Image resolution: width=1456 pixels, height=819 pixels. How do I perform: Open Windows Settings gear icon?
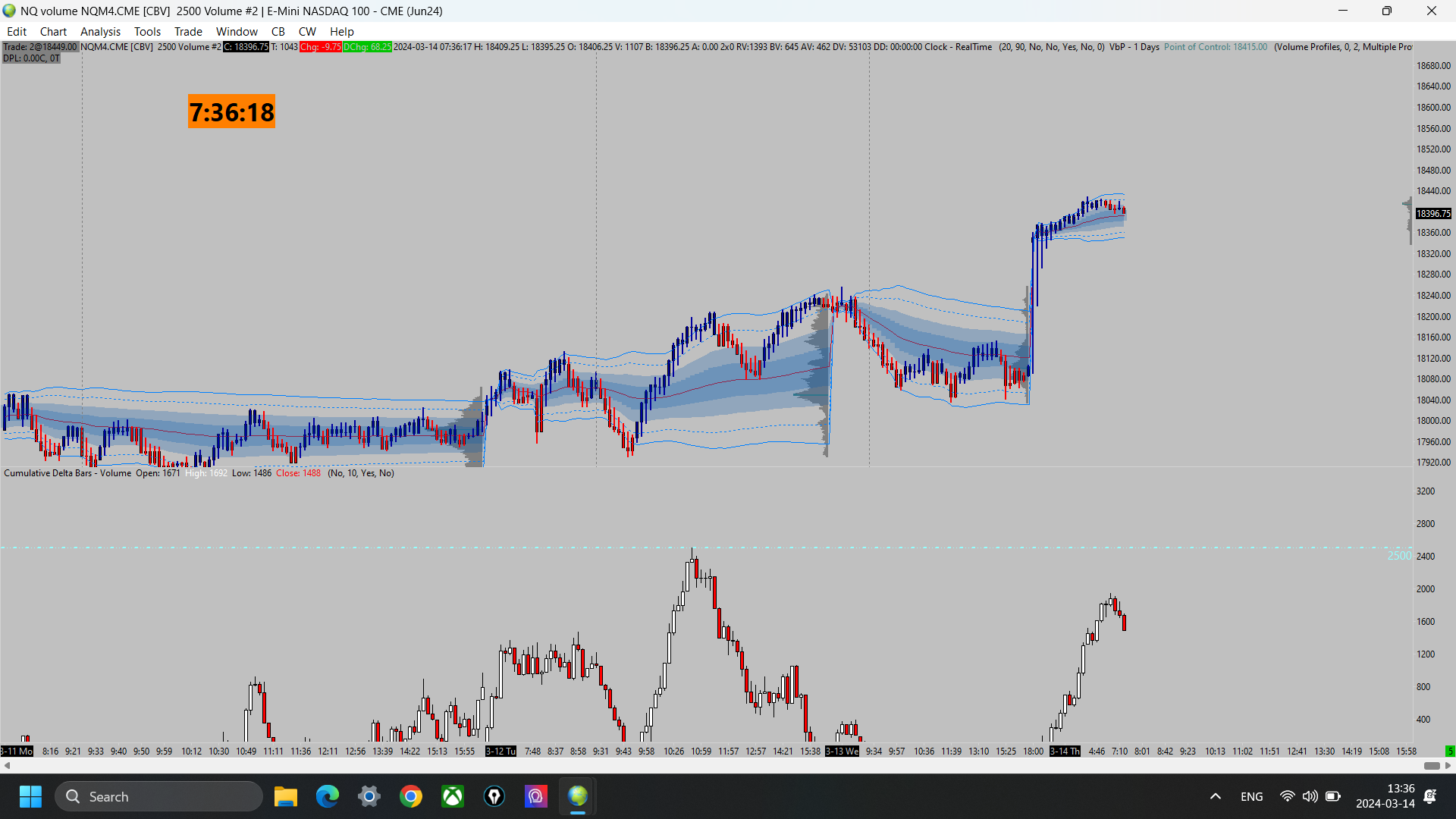pyautogui.click(x=369, y=796)
